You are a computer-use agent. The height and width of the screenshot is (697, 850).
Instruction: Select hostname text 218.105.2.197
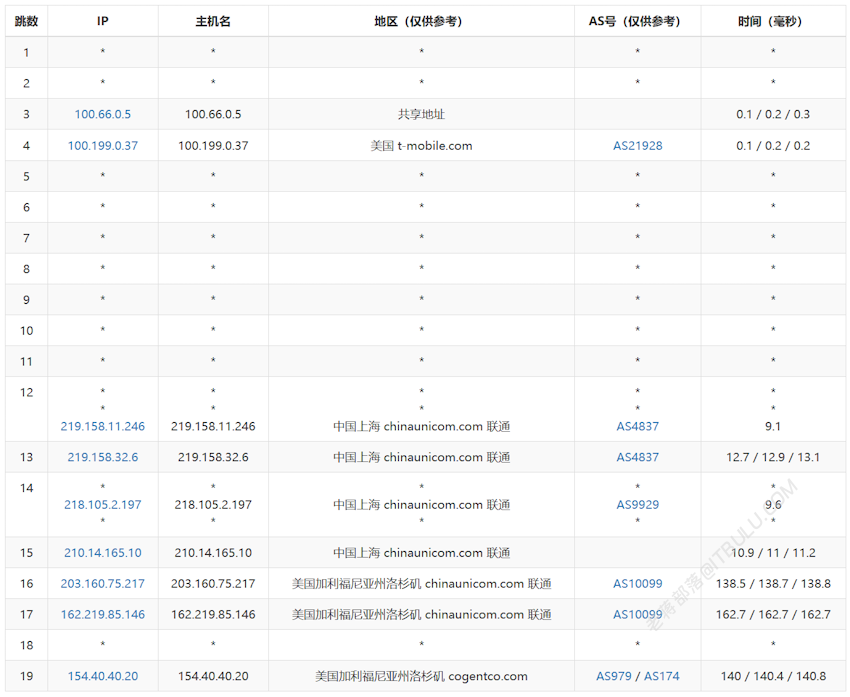point(213,505)
